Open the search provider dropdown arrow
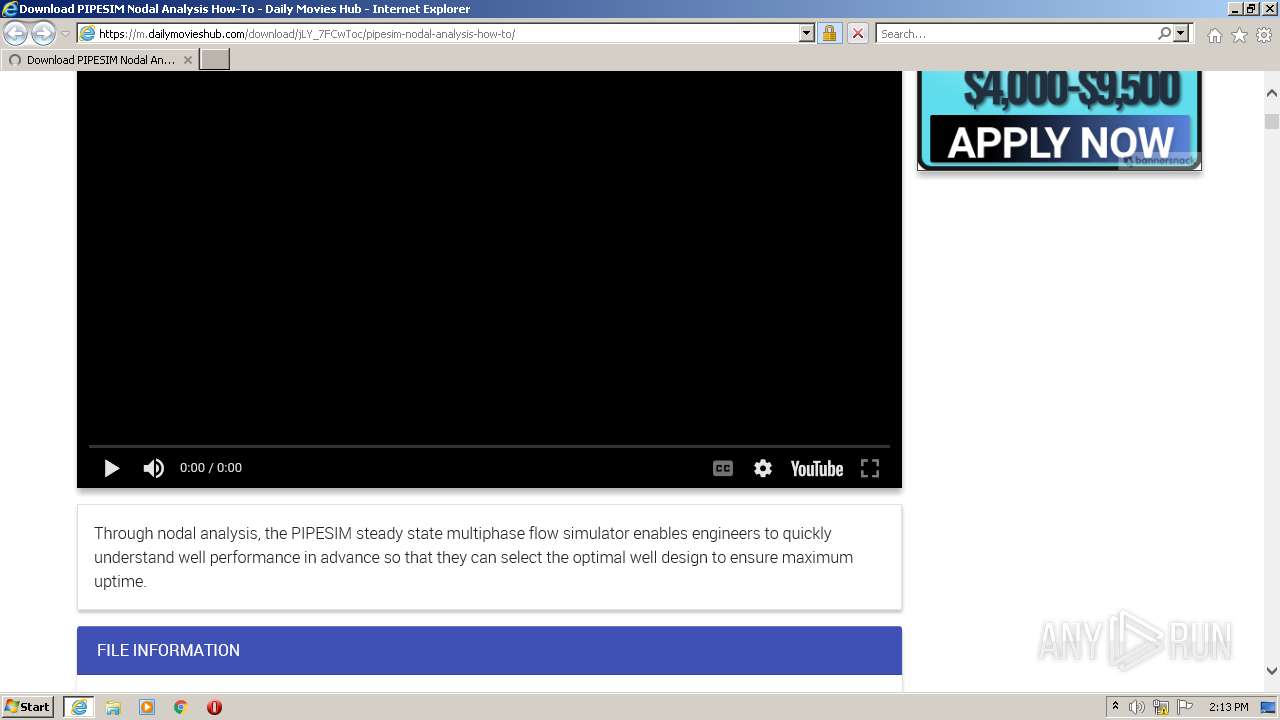1280x720 pixels. click(x=1181, y=33)
